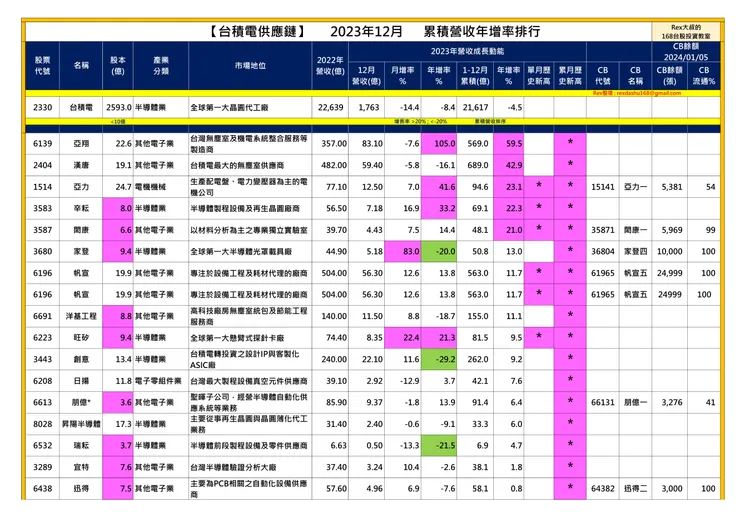
Task: Click the 月增率 % column header
Action: point(403,76)
